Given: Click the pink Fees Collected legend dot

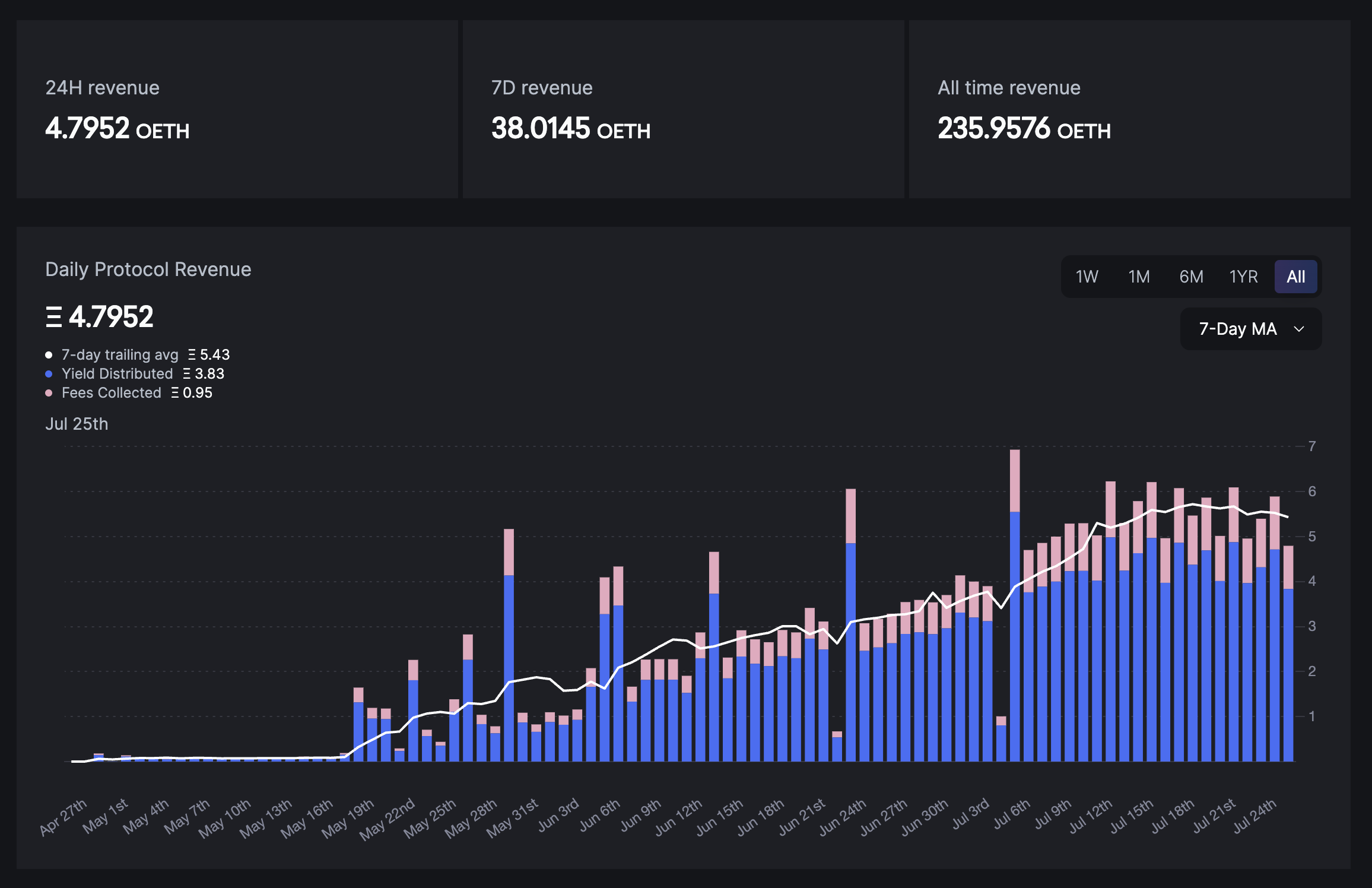Looking at the screenshot, I should [x=49, y=392].
